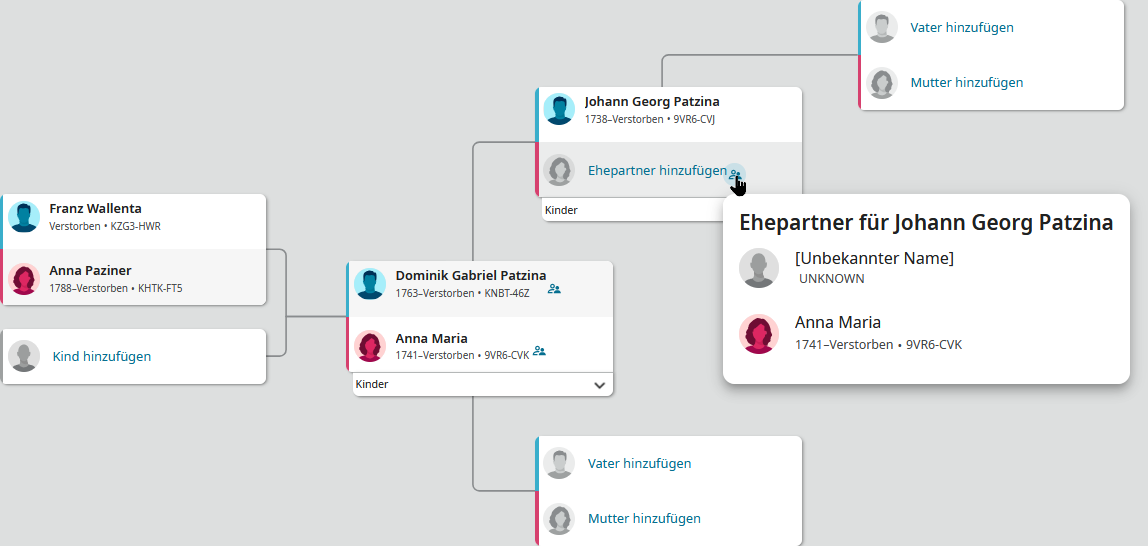1148x546 pixels.
Task: Click top Mutter hinzufügen link
Action: pos(966,83)
